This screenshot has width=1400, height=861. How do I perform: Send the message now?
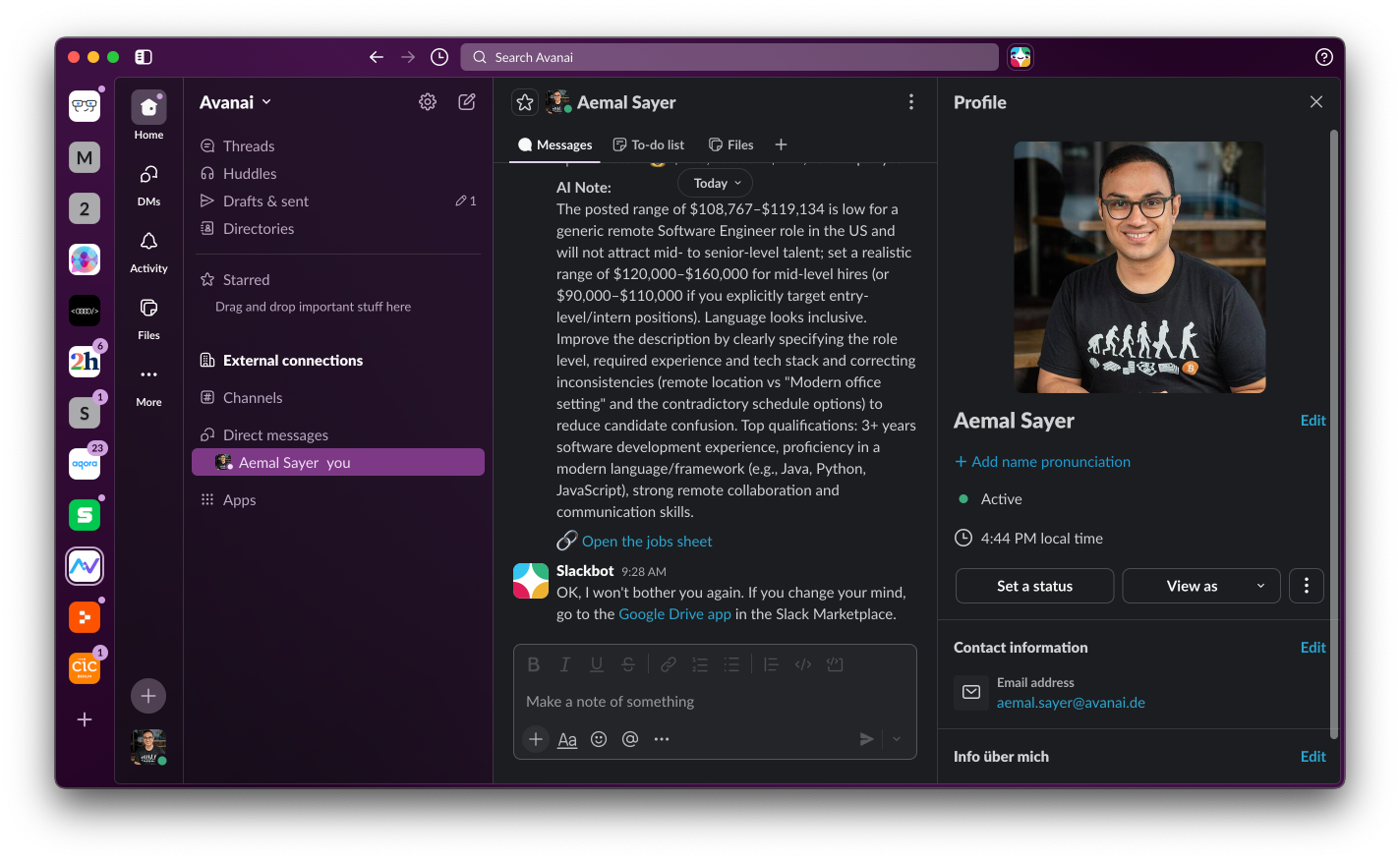(x=866, y=739)
